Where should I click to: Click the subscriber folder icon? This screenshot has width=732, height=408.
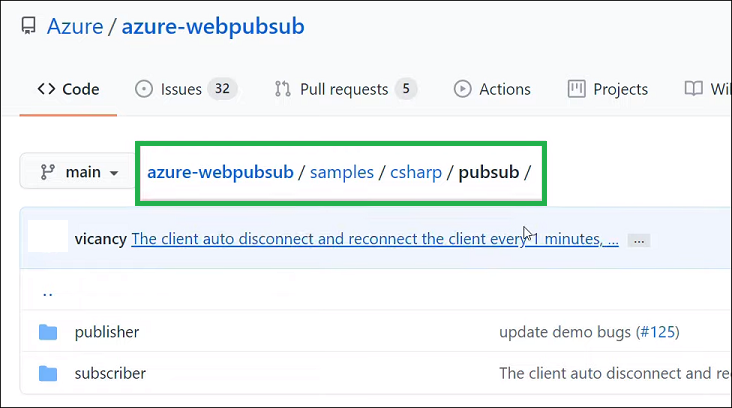point(48,374)
